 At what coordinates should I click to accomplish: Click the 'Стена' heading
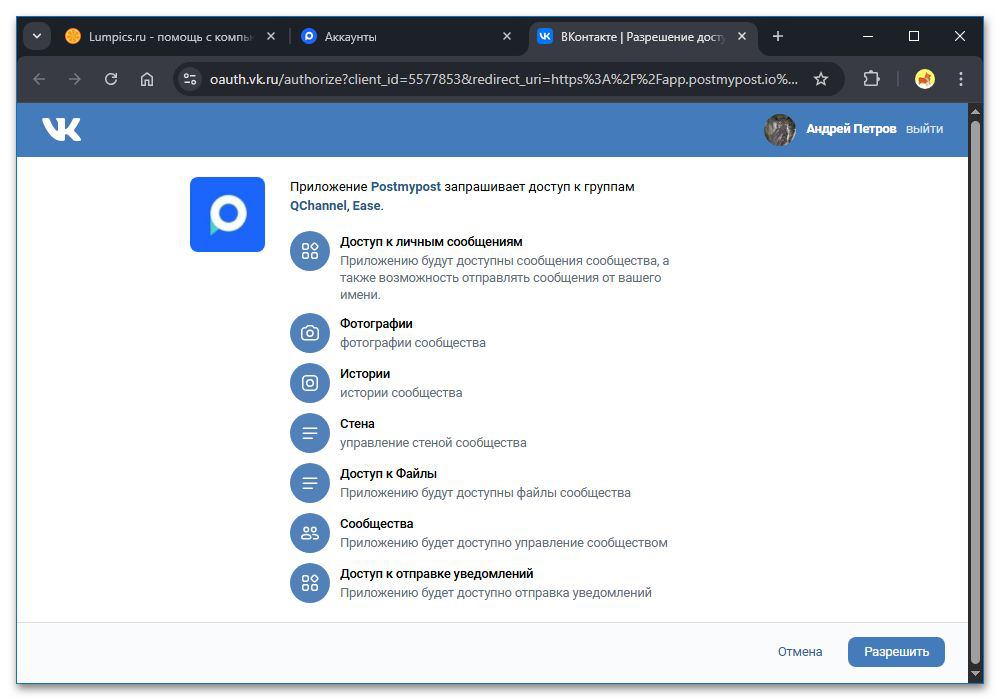tap(357, 424)
